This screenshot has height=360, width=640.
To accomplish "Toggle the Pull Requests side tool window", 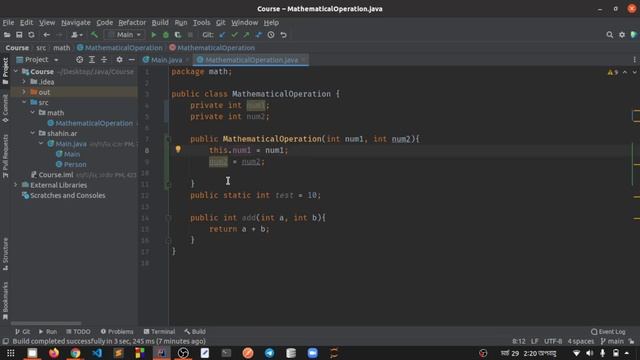I will 5,156.
